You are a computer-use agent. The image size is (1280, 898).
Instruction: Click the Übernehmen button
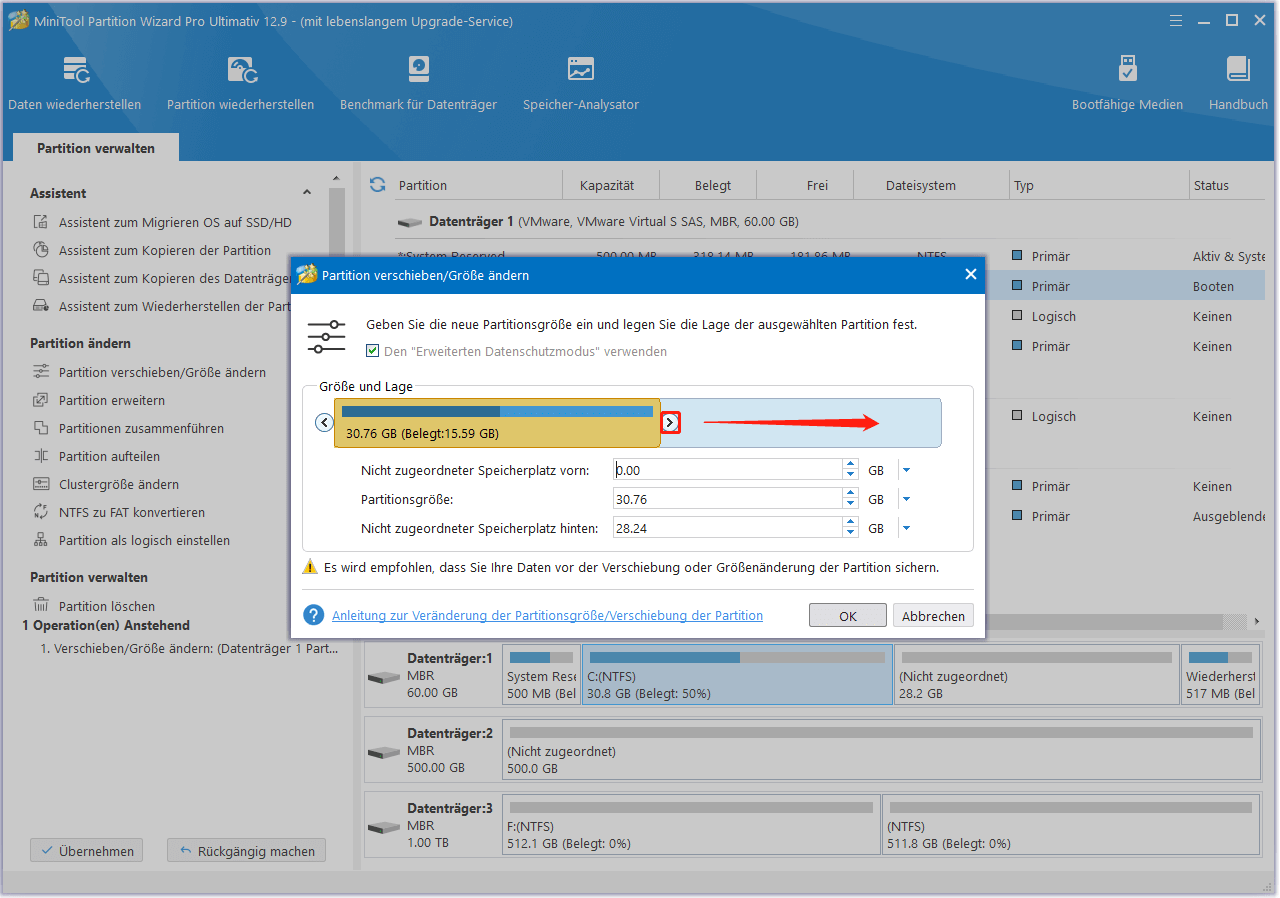pos(86,851)
